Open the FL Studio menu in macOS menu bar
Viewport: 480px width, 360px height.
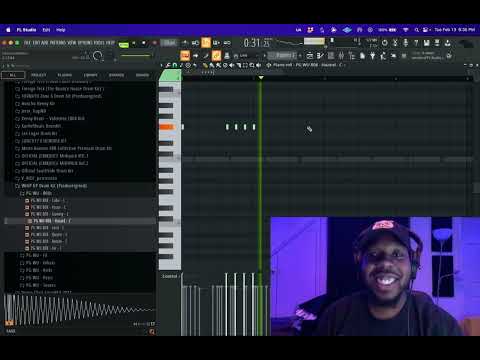coord(26,30)
